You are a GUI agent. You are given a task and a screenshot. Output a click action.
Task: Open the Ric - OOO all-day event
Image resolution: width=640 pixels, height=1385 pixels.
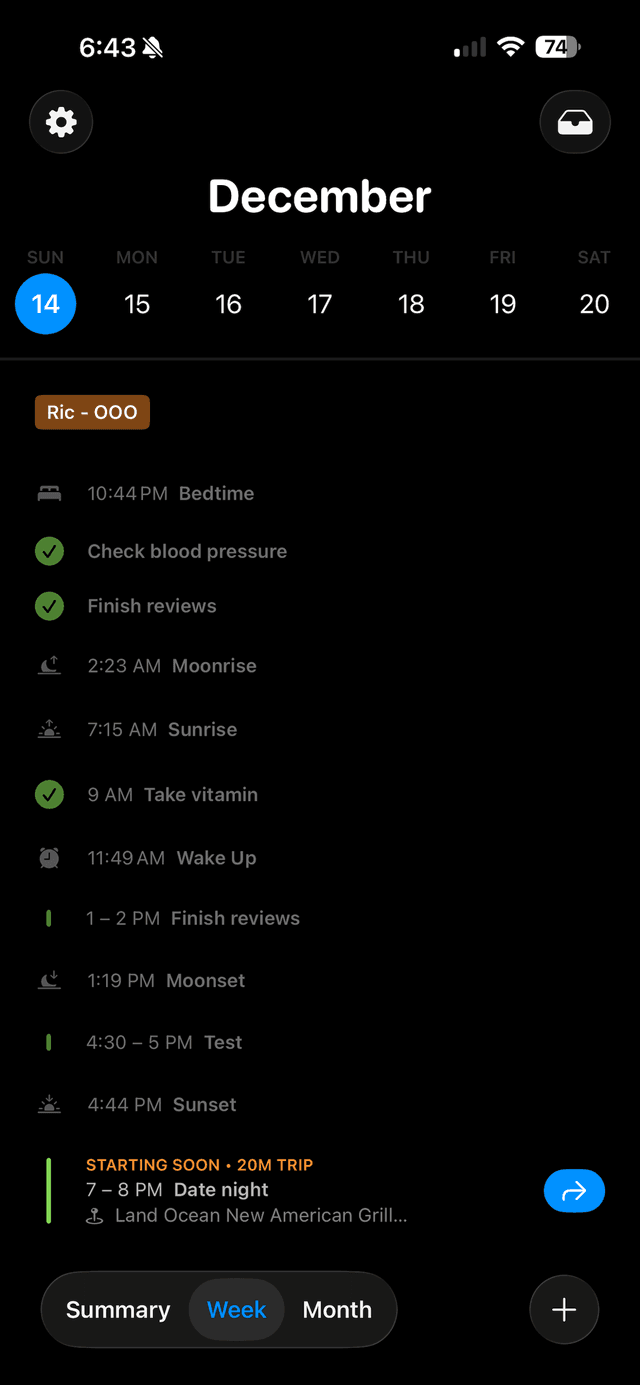point(92,412)
